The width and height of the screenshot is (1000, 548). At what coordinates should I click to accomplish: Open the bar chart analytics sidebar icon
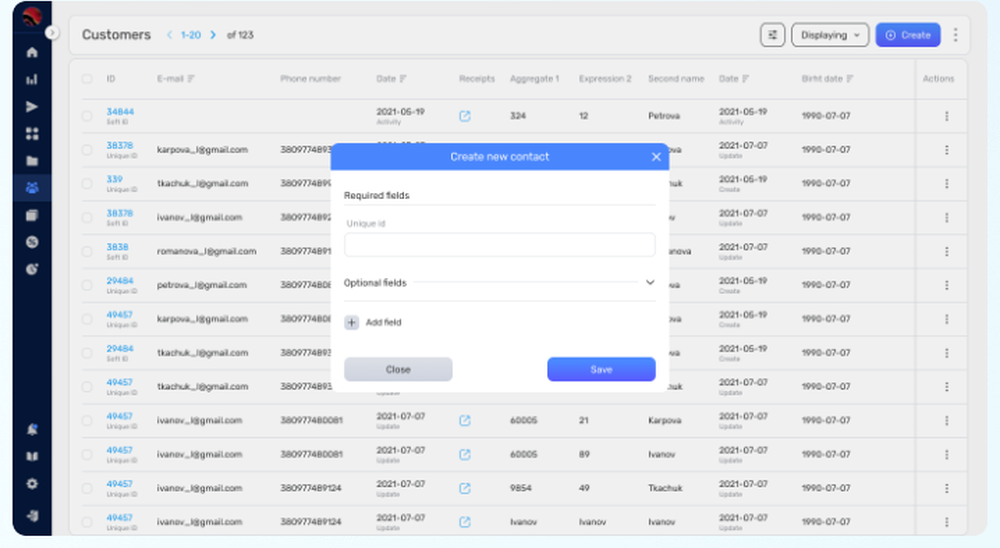[32, 79]
